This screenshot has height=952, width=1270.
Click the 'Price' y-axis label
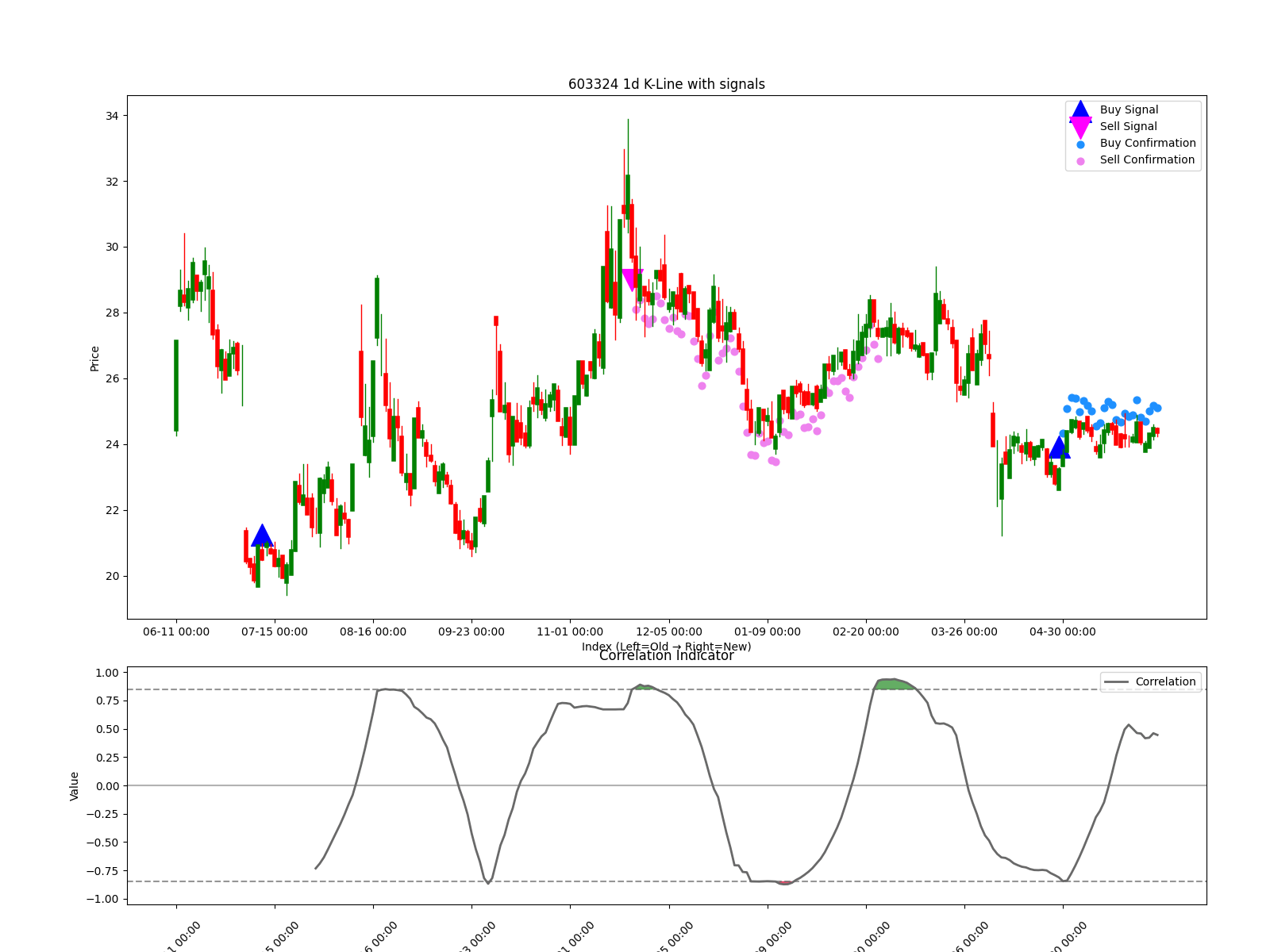pyautogui.click(x=94, y=358)
